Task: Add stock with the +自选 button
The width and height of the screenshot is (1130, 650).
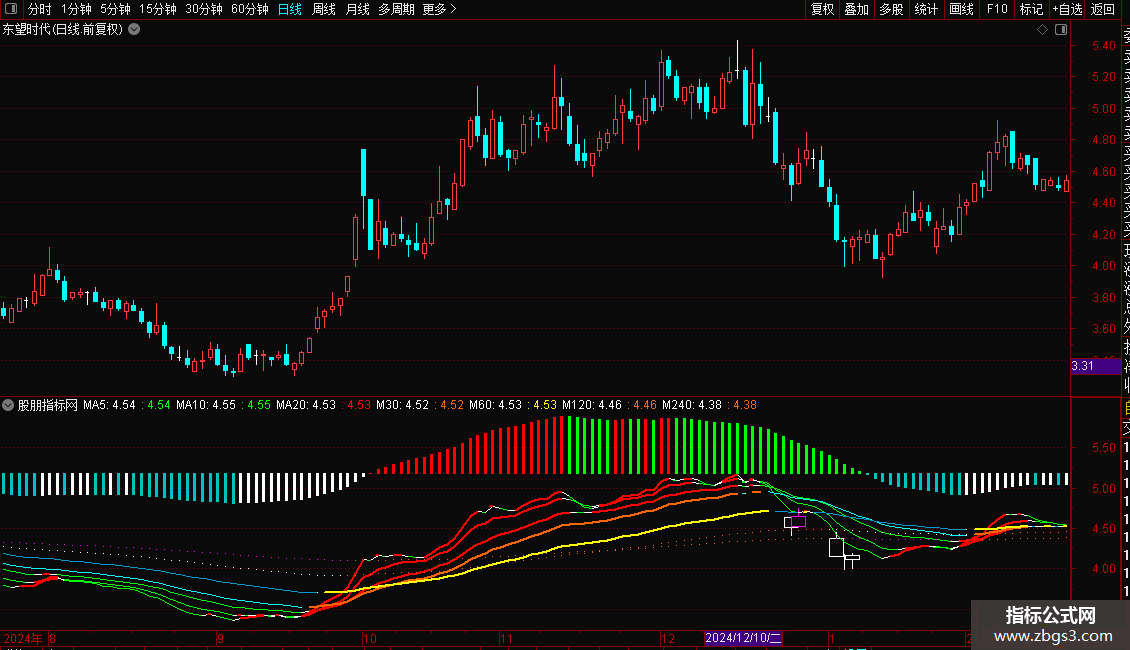Action: (1067, 9)
